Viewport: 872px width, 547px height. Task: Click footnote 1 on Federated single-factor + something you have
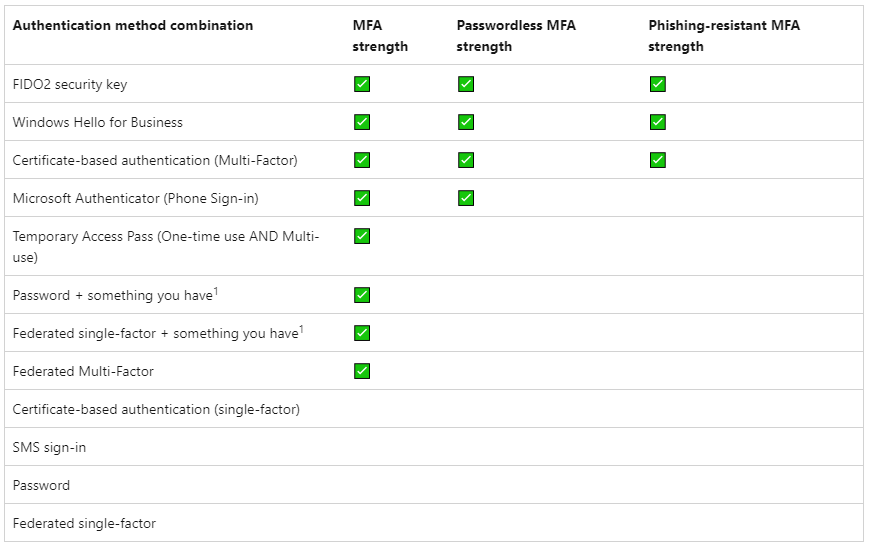coord(302,329)
